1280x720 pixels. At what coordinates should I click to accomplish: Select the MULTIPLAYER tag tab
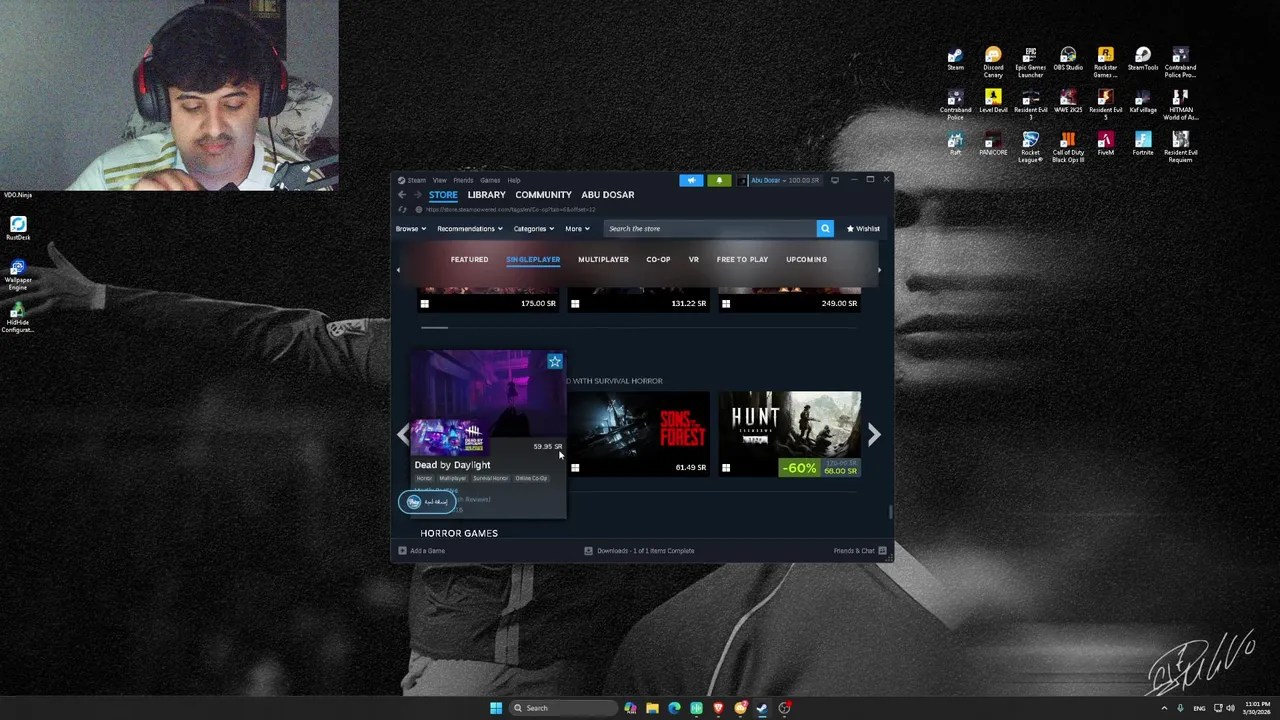[603, 260]
